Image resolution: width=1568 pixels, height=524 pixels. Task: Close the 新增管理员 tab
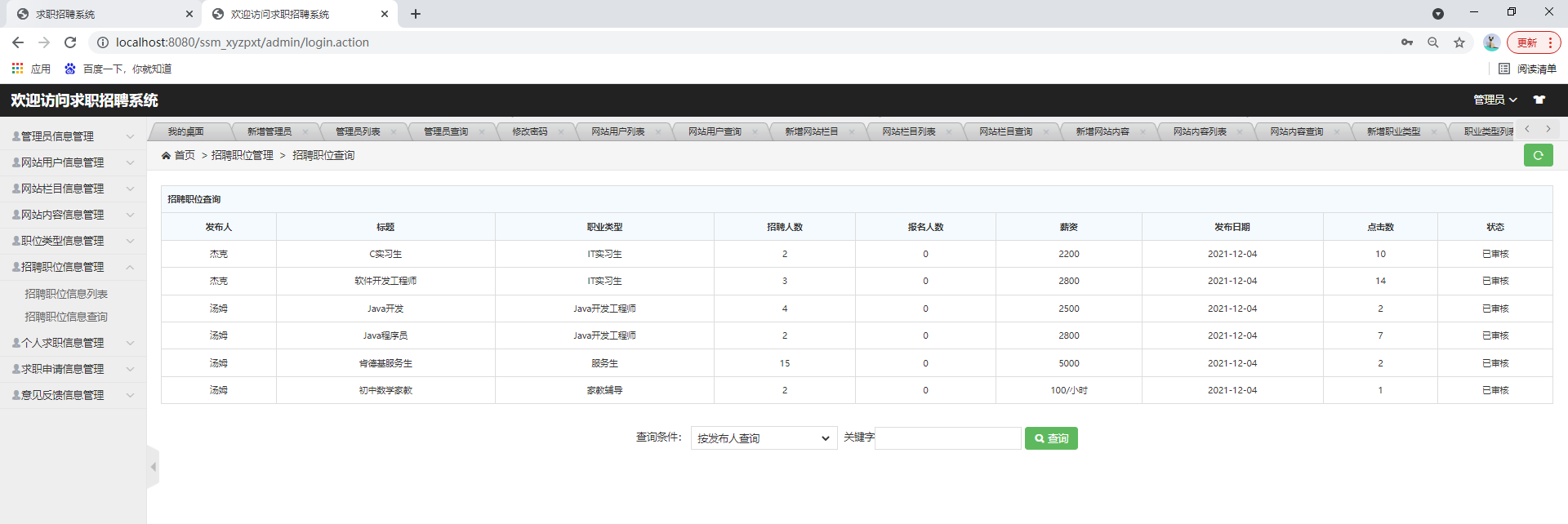click(x=305, y=131)
